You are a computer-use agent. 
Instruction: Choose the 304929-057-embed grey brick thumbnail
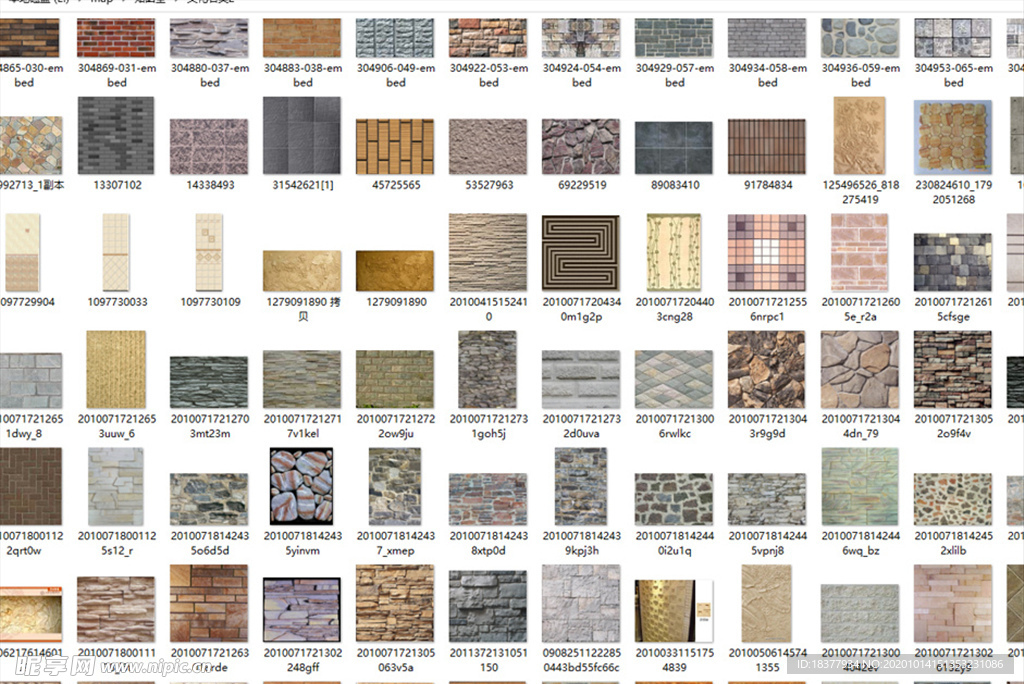674,38
